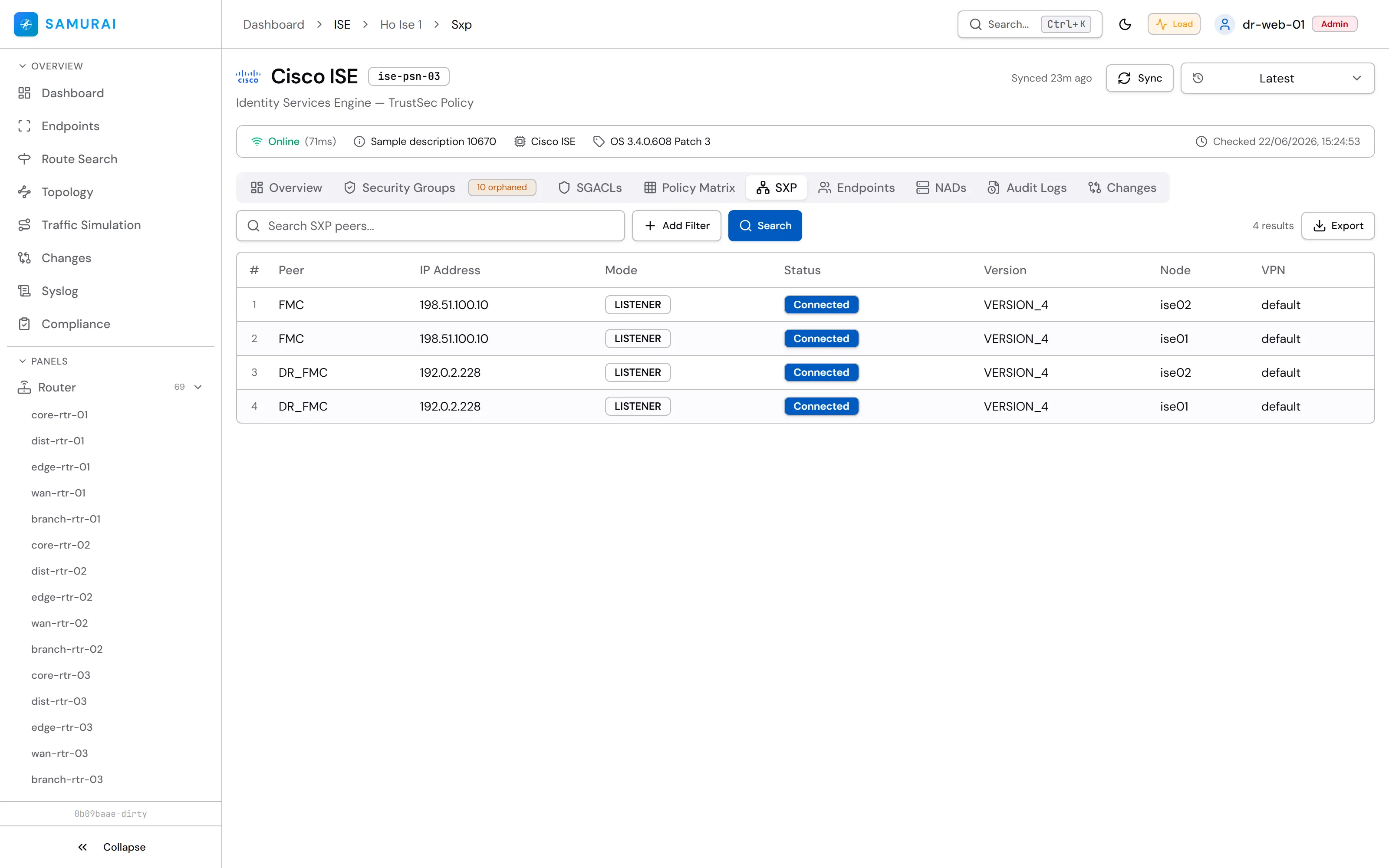Select wan-rtr-01 in router list
This screenshot has width=1389, height=868.
(x=59, y=493)
